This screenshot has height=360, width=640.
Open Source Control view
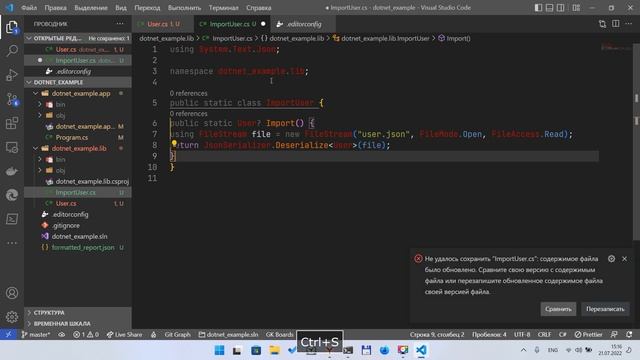(12, 99)
